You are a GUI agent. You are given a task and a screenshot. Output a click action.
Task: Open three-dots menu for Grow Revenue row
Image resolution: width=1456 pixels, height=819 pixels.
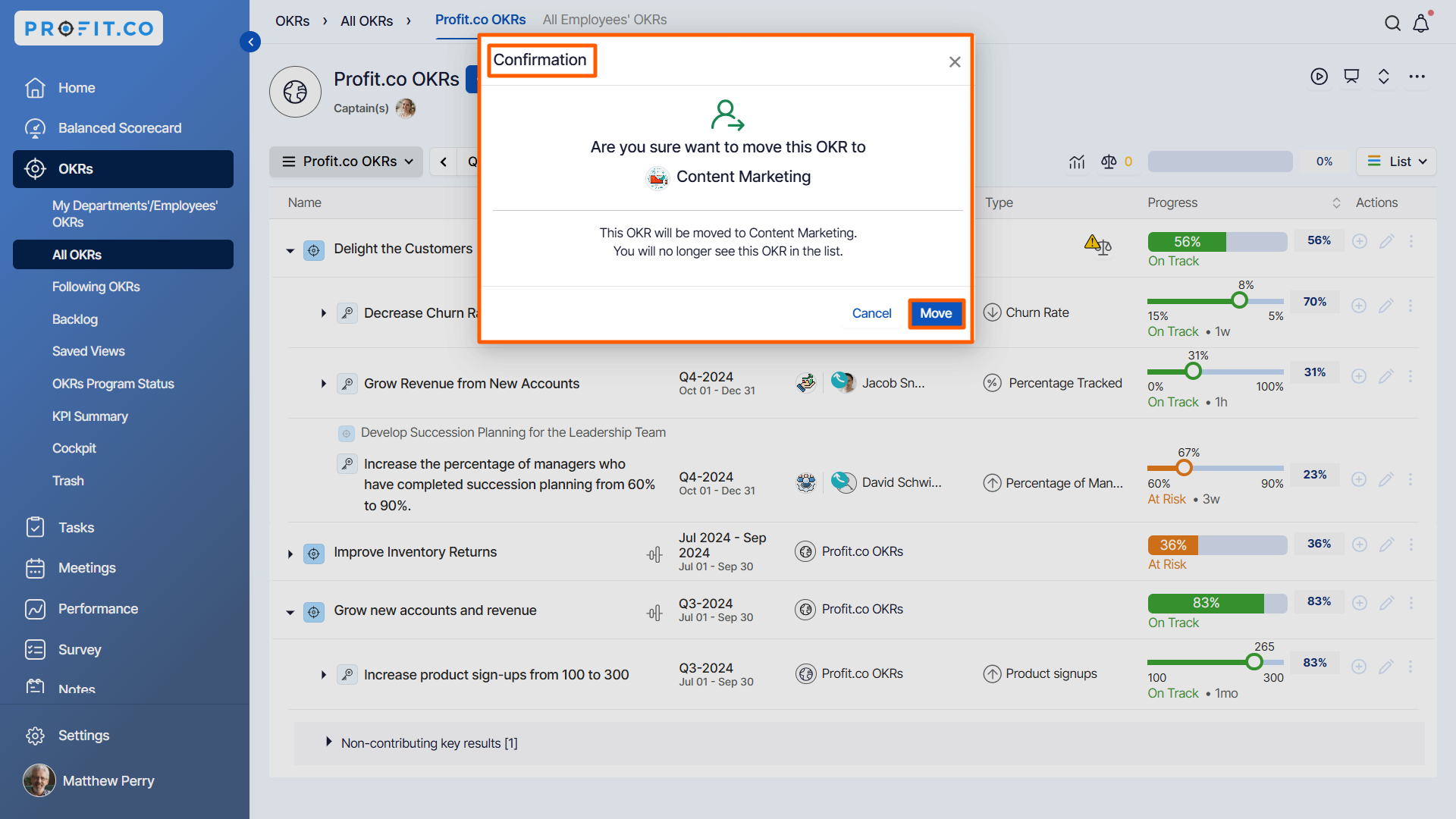tap(1410, 376)
